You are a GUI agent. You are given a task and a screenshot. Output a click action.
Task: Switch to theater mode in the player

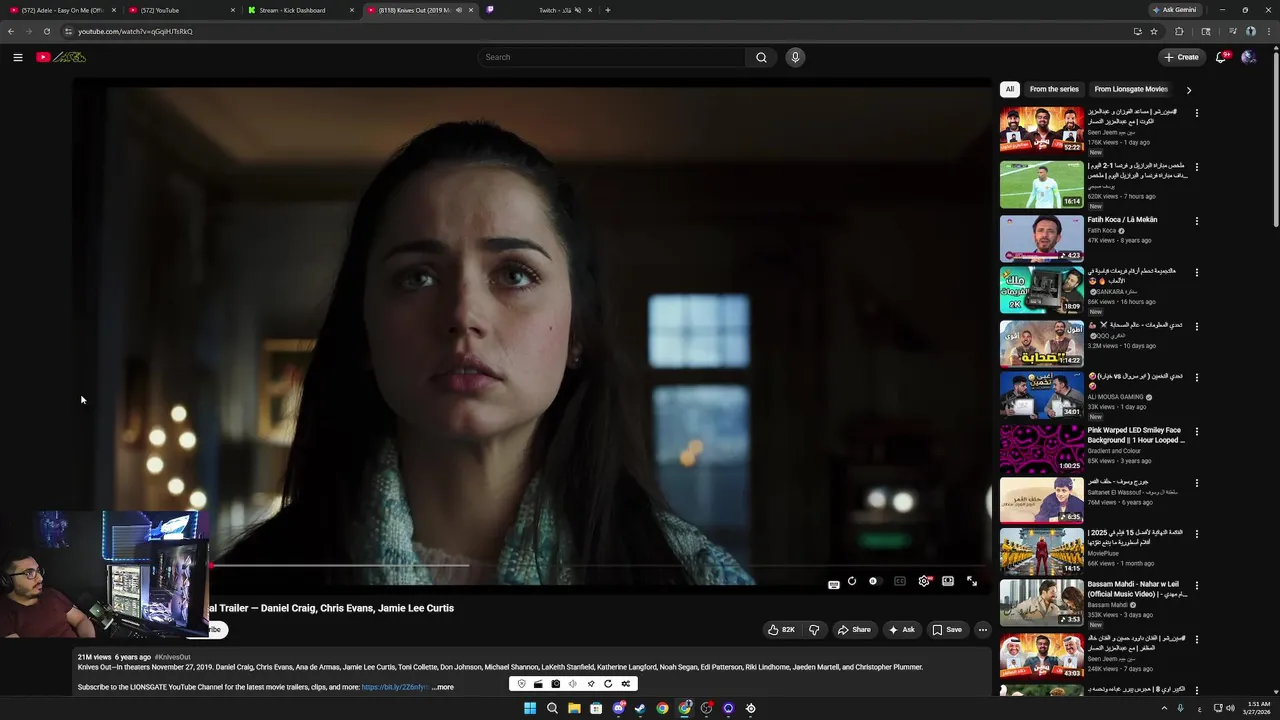(948, 581)
